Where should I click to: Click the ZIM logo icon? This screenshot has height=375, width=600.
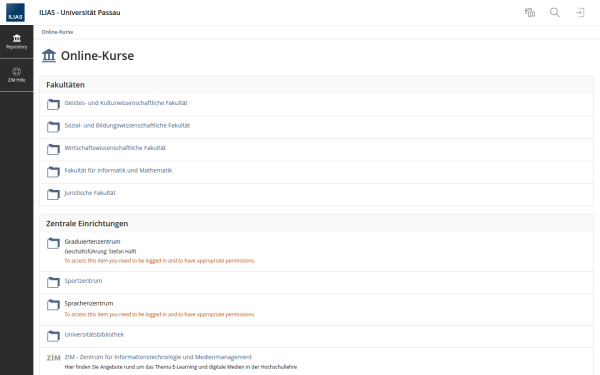pos(54,358)
